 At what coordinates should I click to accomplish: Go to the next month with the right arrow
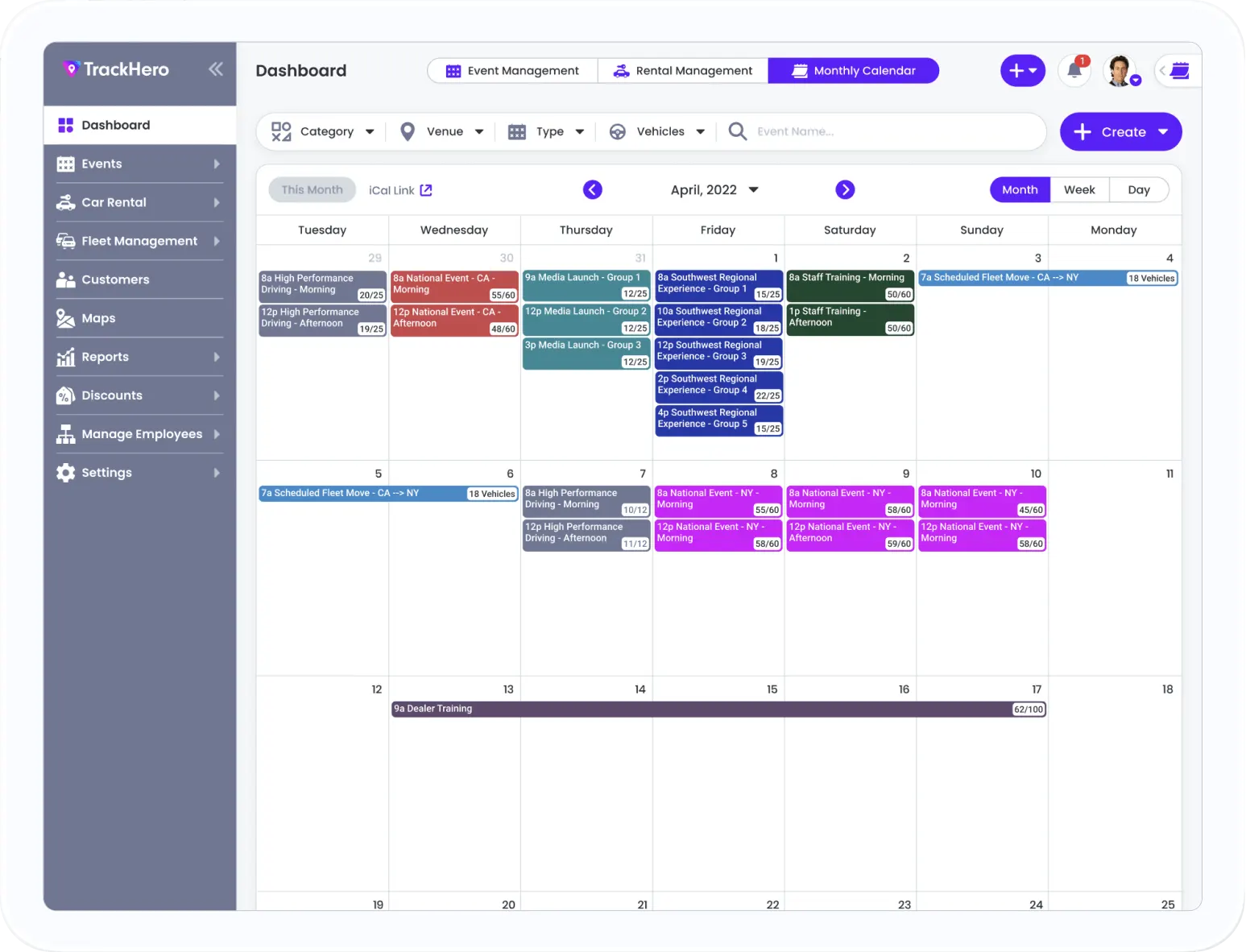[x=845, y=189]
